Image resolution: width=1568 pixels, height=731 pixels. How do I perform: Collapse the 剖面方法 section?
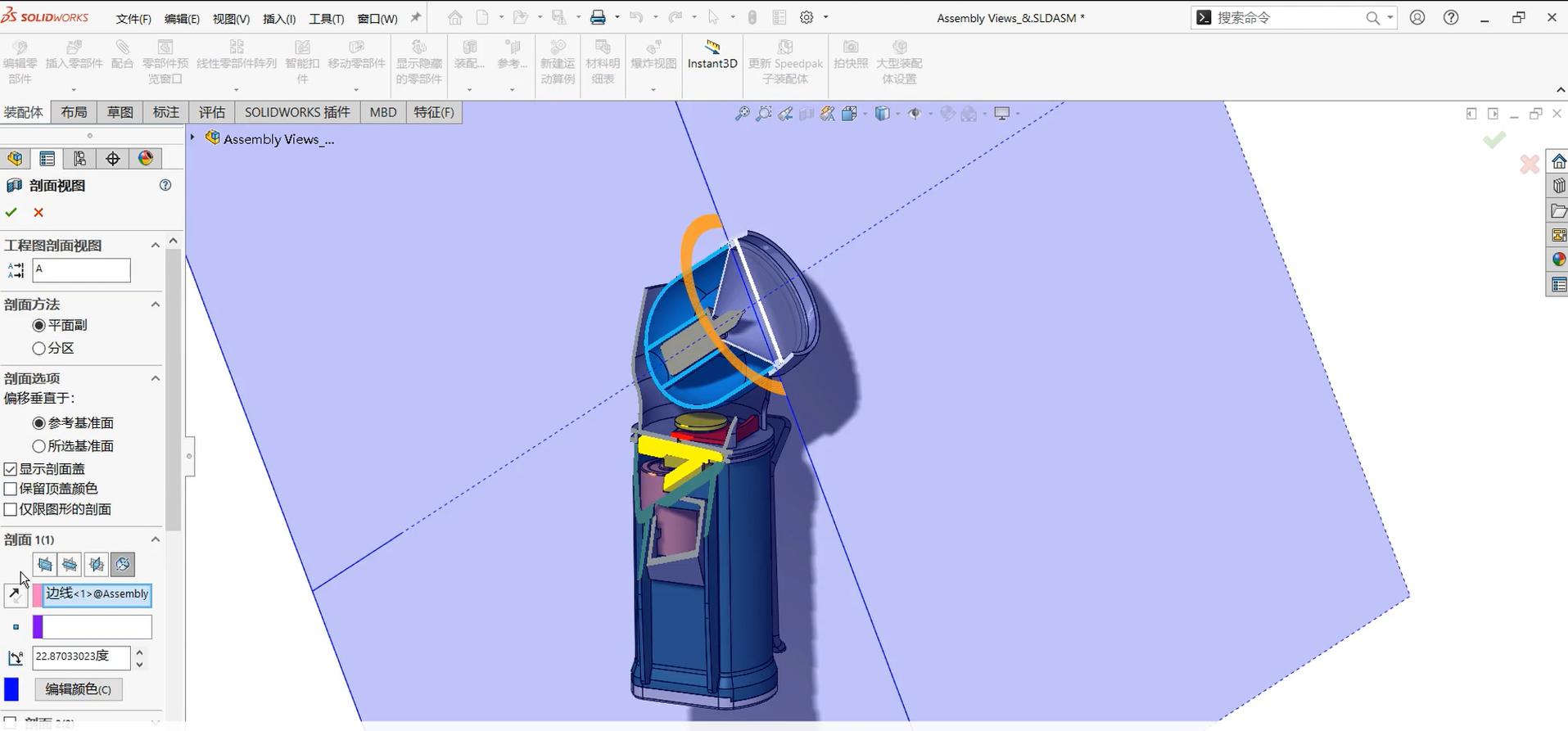155,305
